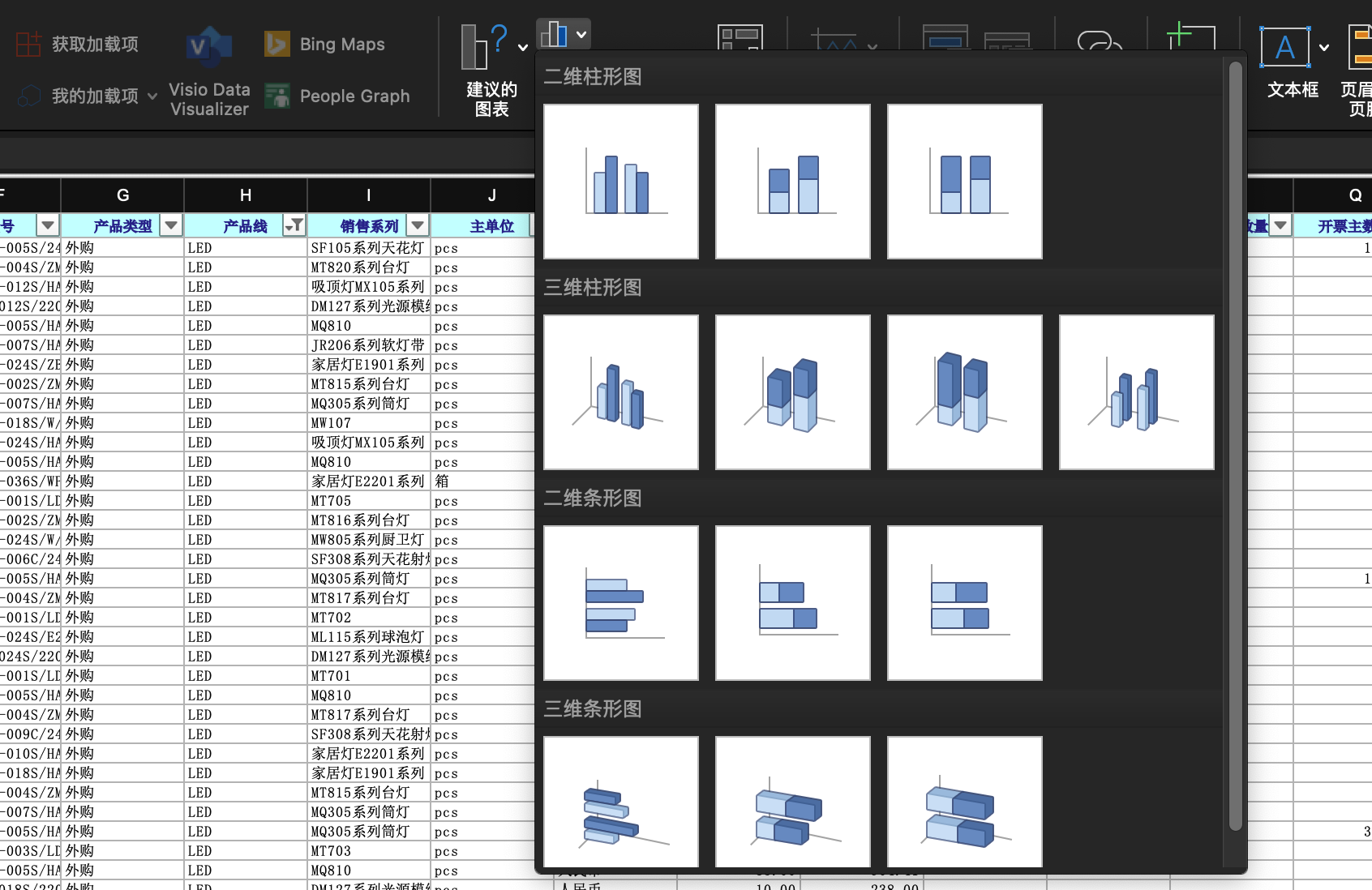Open the 产品类型 filter dropdown

[171, 225]
